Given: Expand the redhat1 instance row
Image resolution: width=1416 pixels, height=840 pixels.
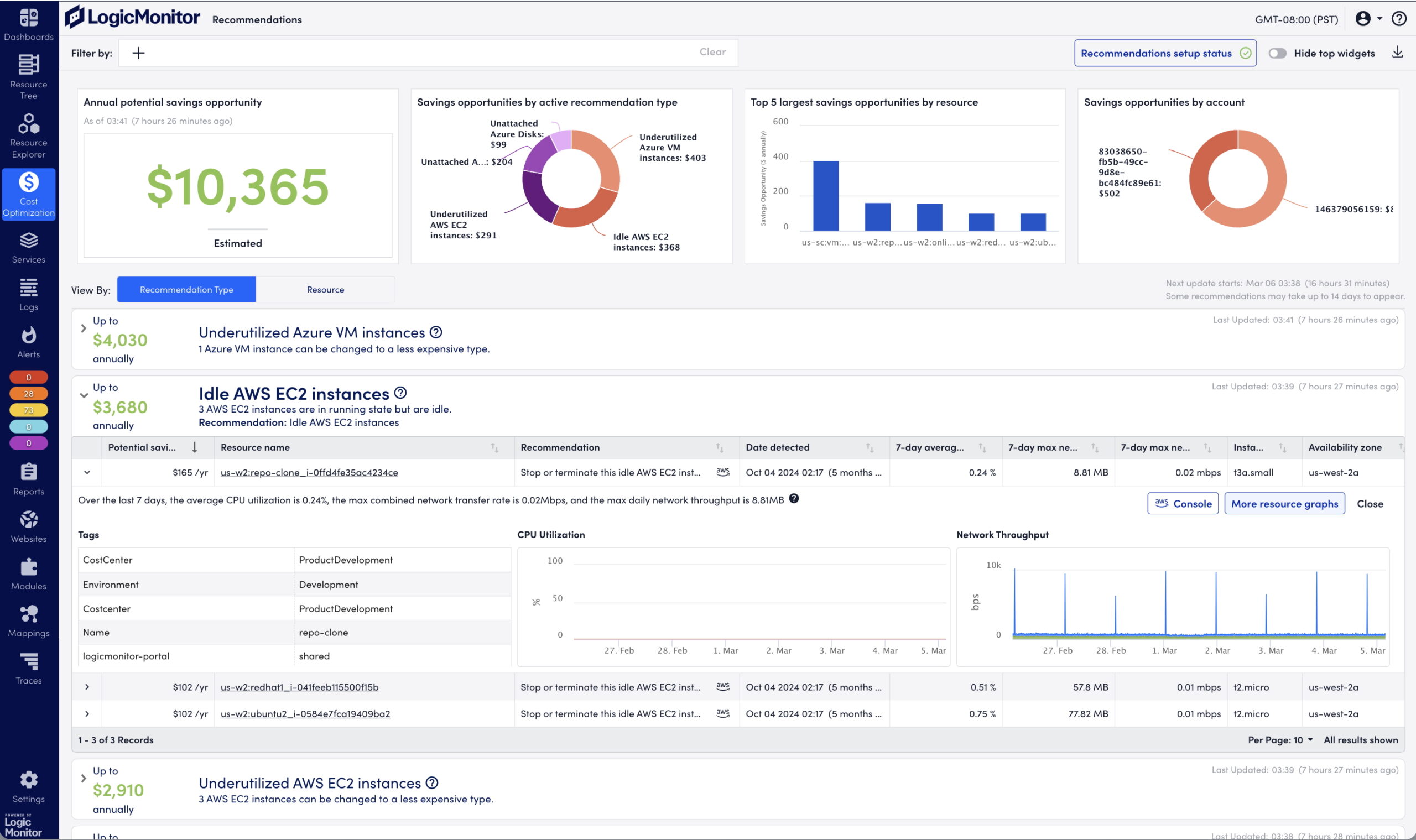Looking at the screenshot, I should (x=87, y=687).
